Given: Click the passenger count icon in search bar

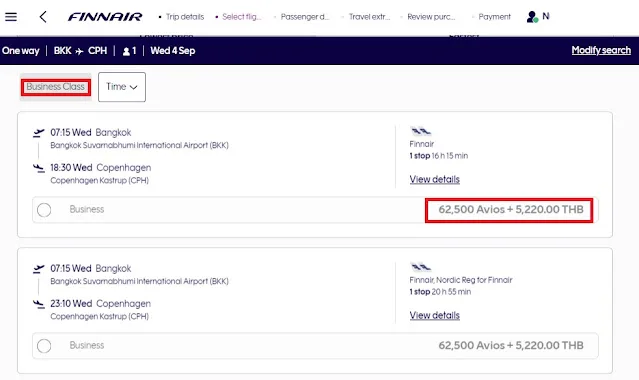Looking at the screenshot, I should click(126, 51).
